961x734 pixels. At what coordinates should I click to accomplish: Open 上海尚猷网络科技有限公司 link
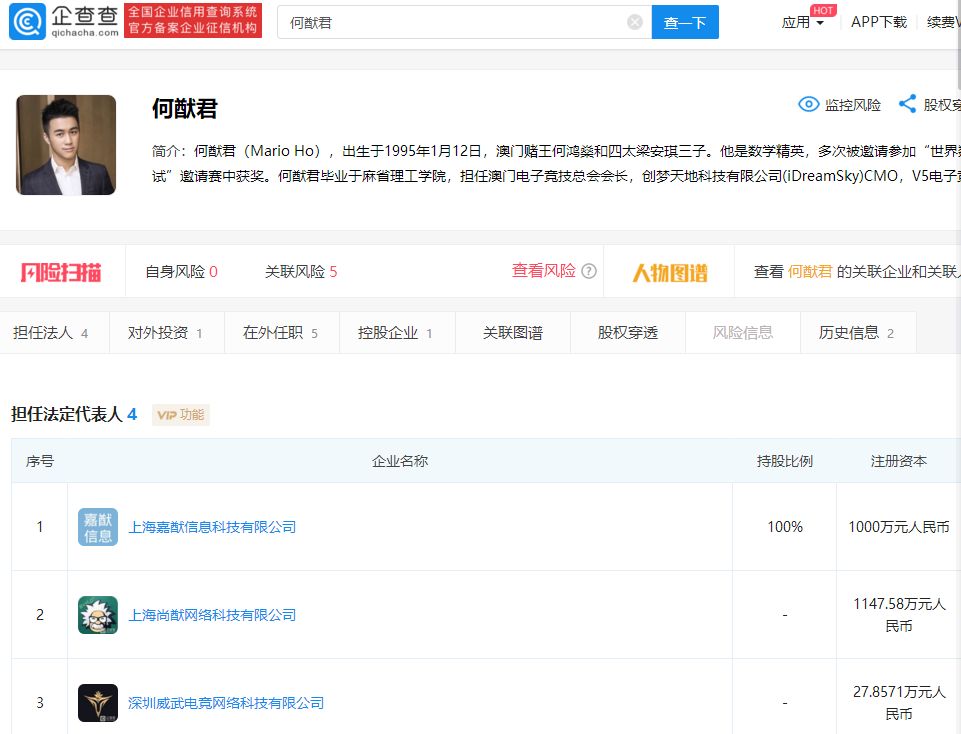(212, 615)
